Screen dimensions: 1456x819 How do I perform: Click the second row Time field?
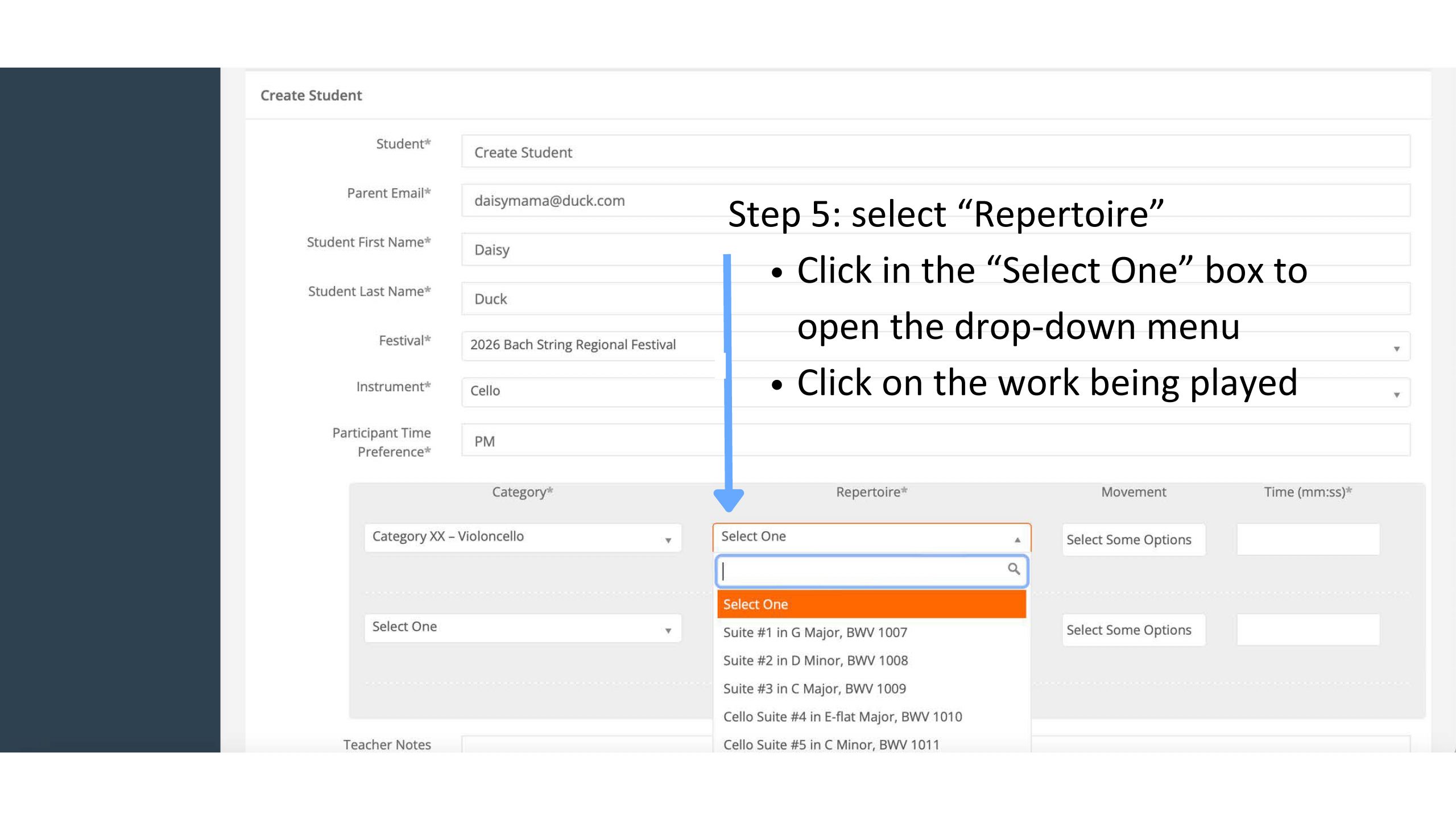point(1308,630)
